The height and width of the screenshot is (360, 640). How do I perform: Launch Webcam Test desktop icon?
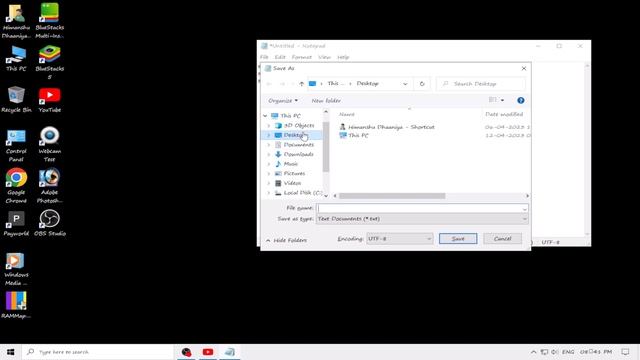49,144
